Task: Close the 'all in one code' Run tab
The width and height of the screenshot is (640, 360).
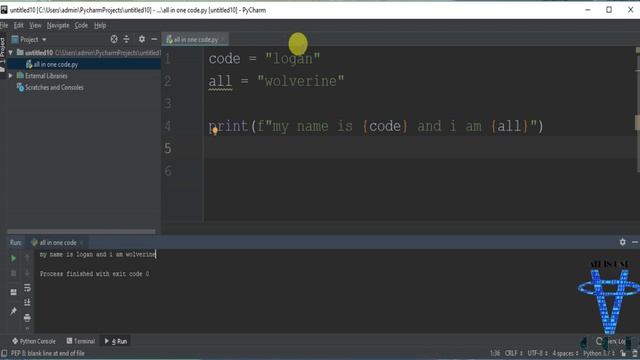Action: (x=82, y=242)
